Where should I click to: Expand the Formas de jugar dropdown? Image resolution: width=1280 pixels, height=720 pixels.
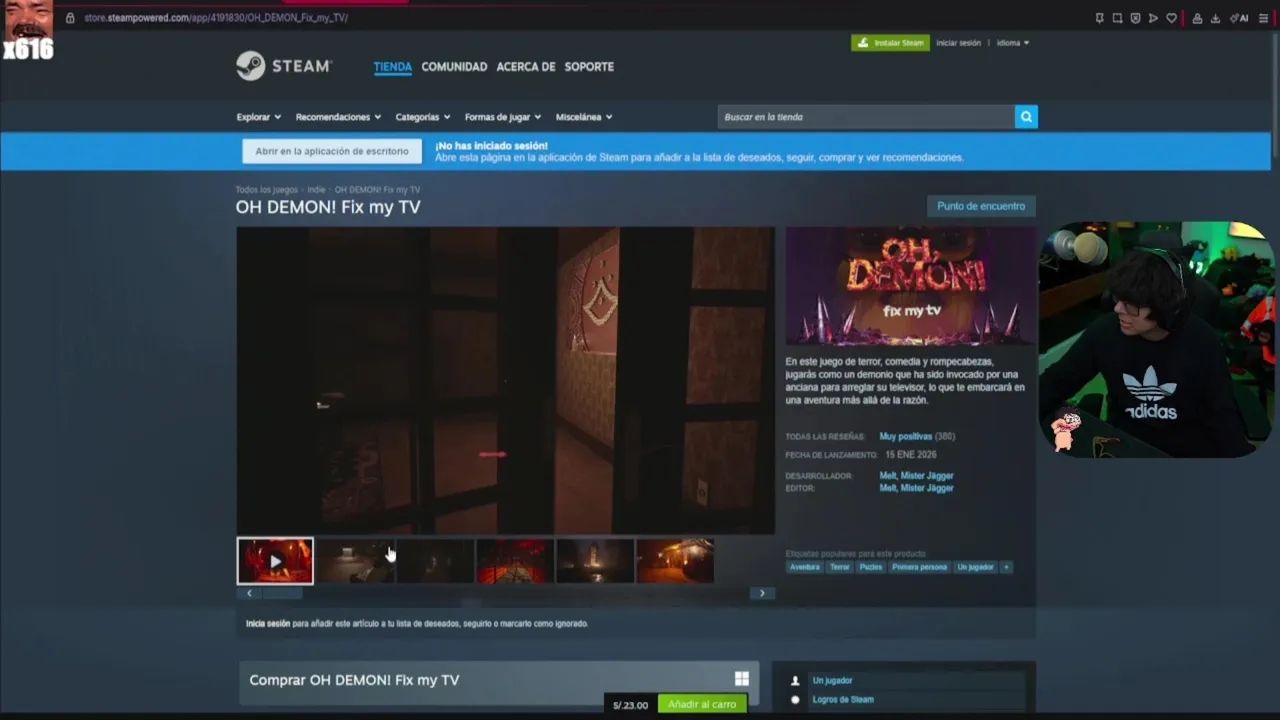(x=502, y=117)
